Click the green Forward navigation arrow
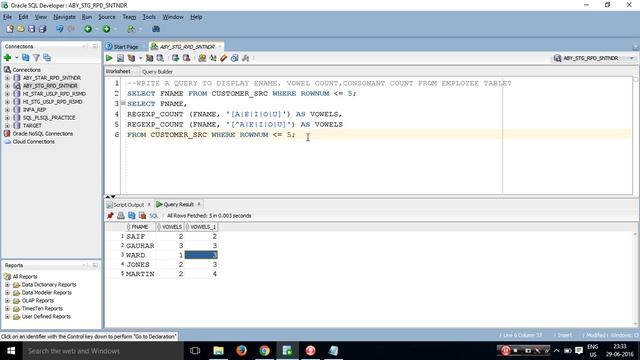 [x=107, y=29]
